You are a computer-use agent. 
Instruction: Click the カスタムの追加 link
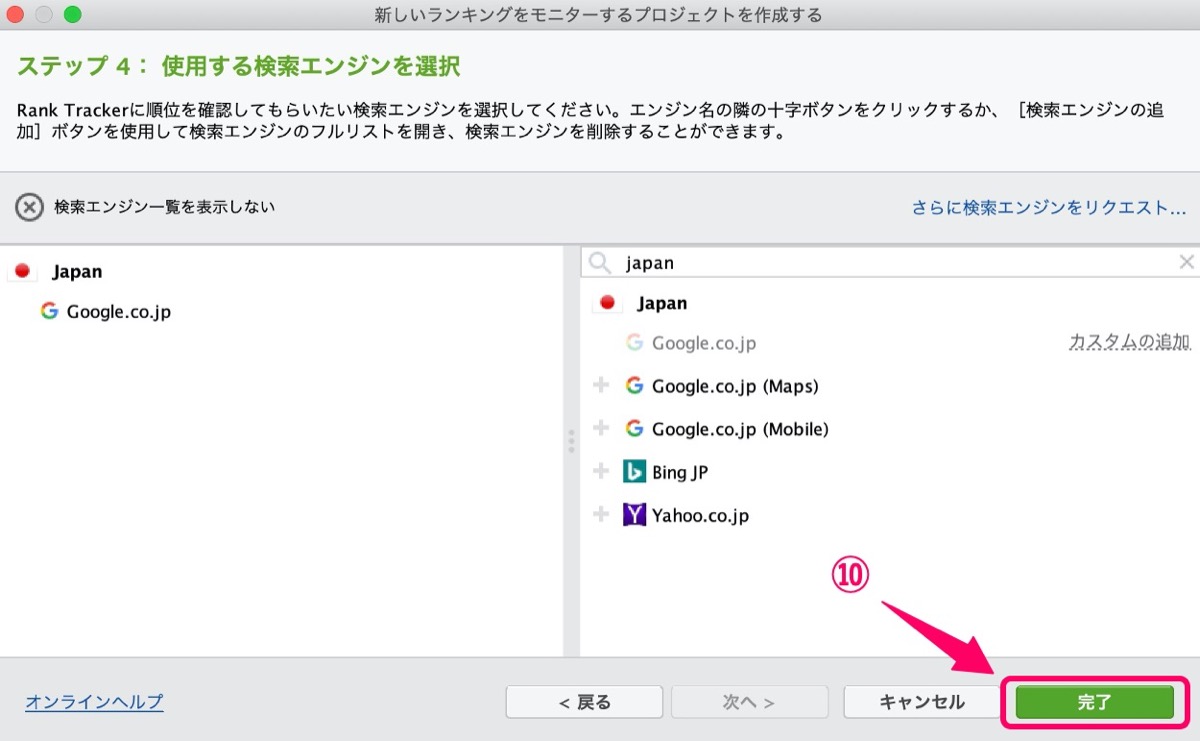pos(1130,342)
